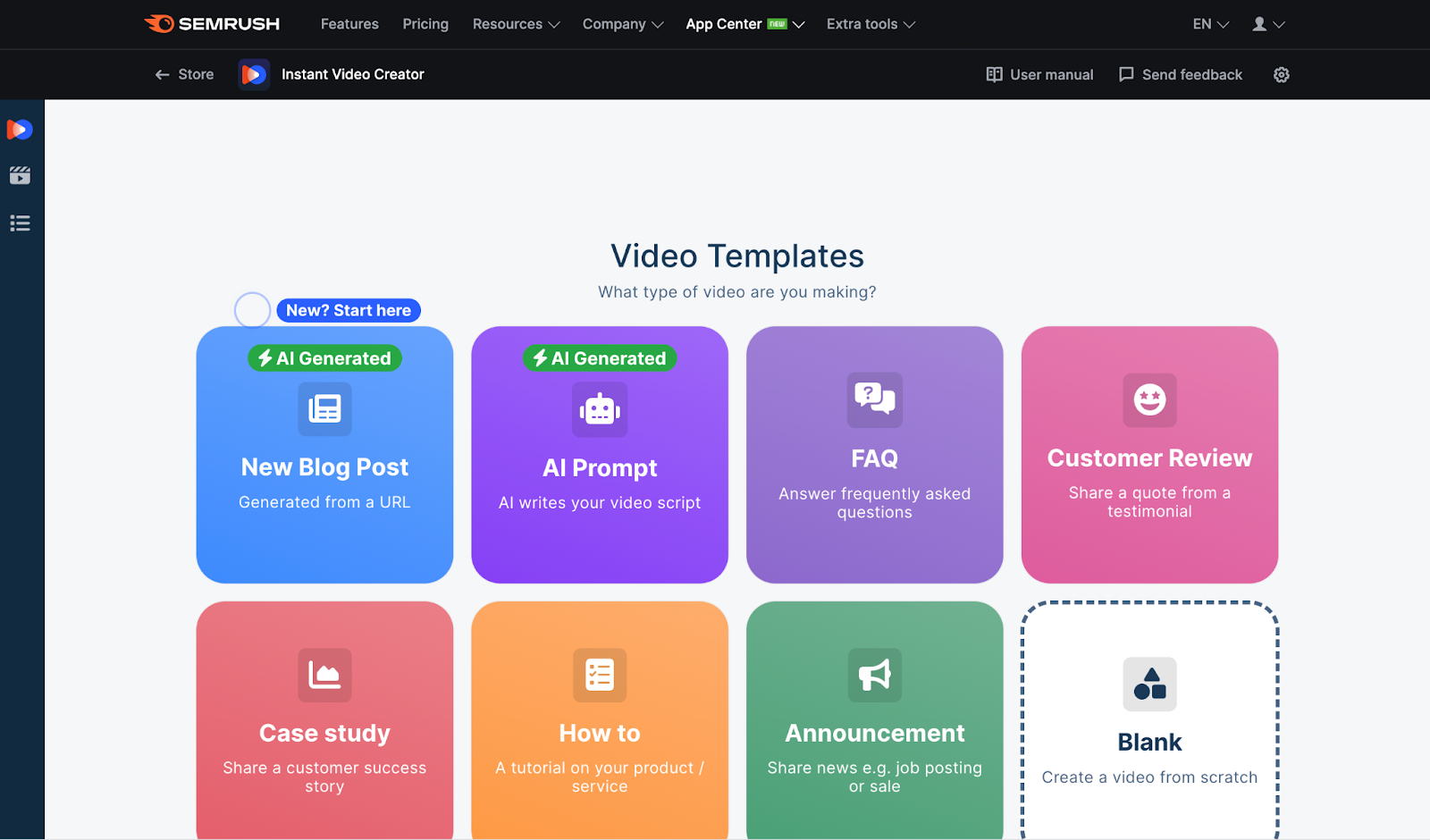Viewport: 1430px width, 840px height.
Task: Click the 'Video Templates' heading
Action: [x=737, y=256]
